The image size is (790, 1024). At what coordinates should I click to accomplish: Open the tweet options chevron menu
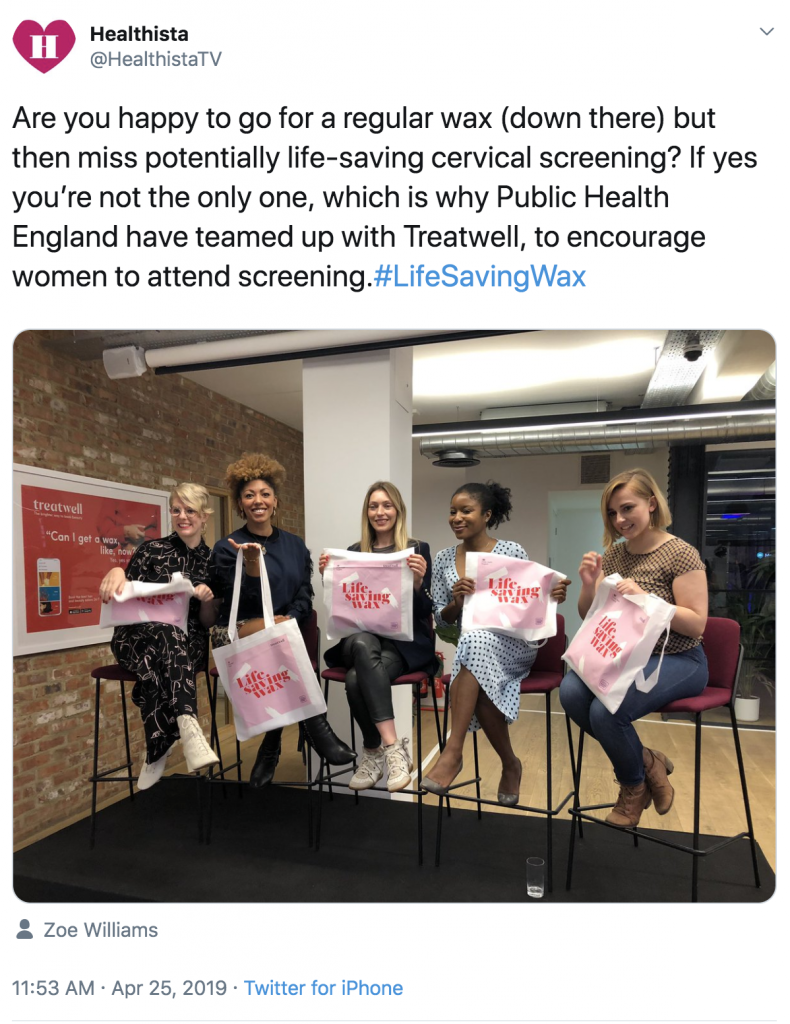click(x=767, y=31)
